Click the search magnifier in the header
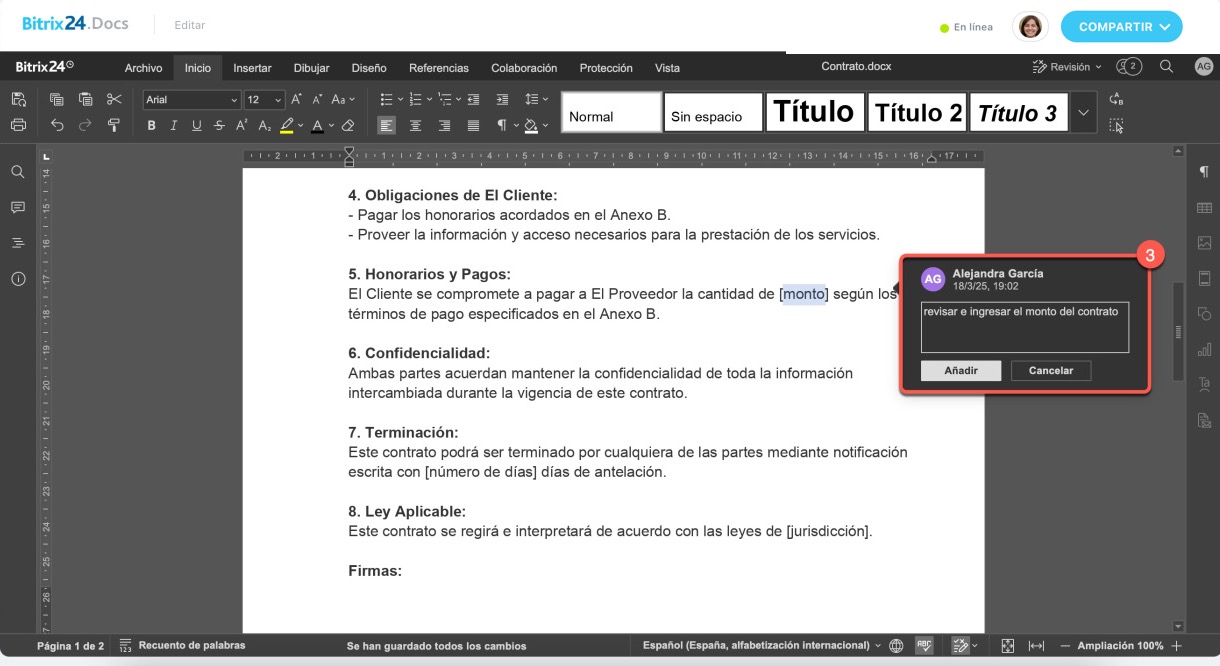This screenshot has height=666, width=1220. pyautogui.click(x=1166, y=67)
